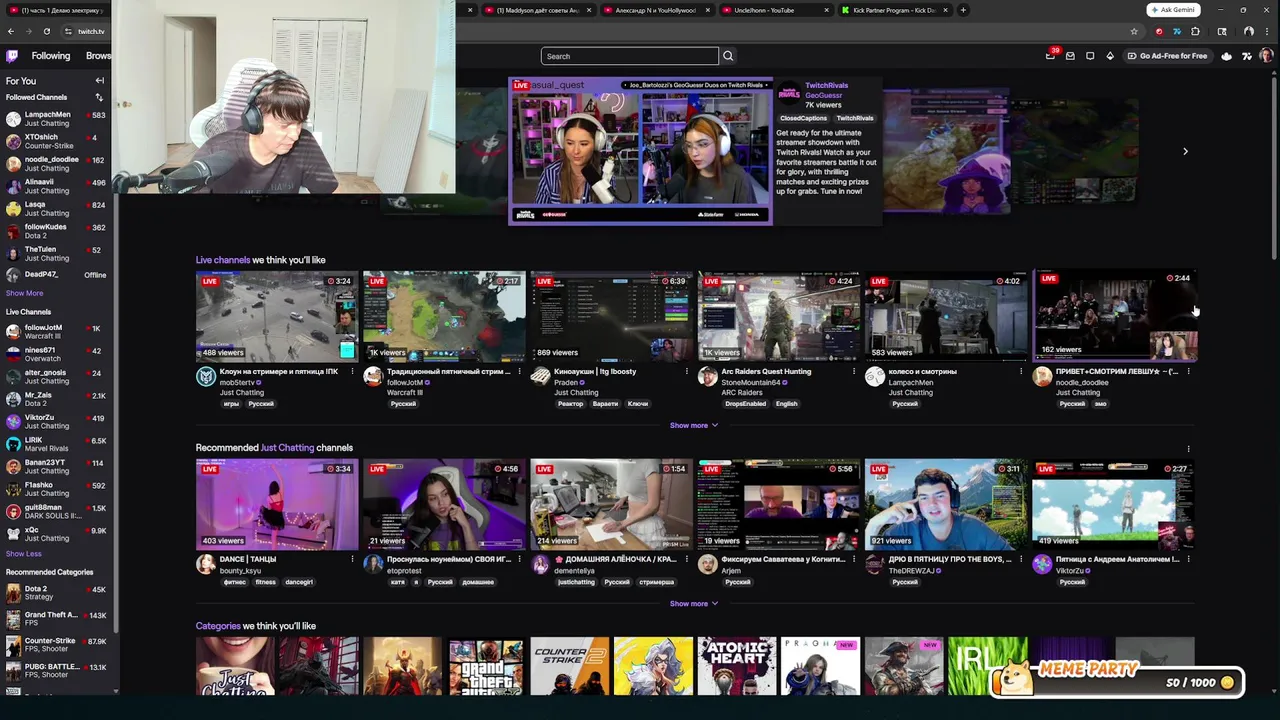The width and height of the screenshot is (1280, 720).
Task: Click the DropsEnabled tag on ARC Raiders stream
Action: [x=745, y=404]
